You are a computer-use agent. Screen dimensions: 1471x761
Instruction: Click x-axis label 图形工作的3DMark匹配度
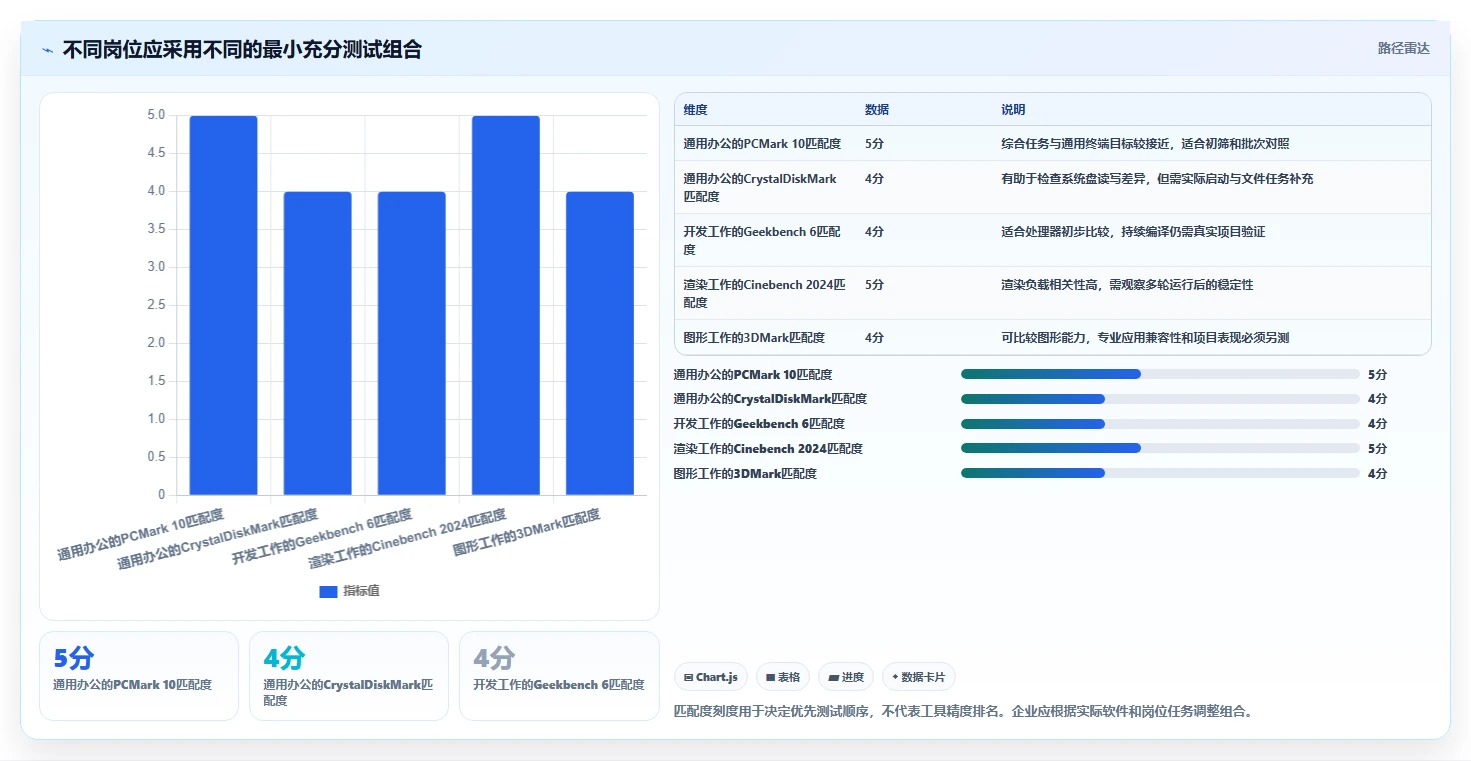click(x=527, y=533)
